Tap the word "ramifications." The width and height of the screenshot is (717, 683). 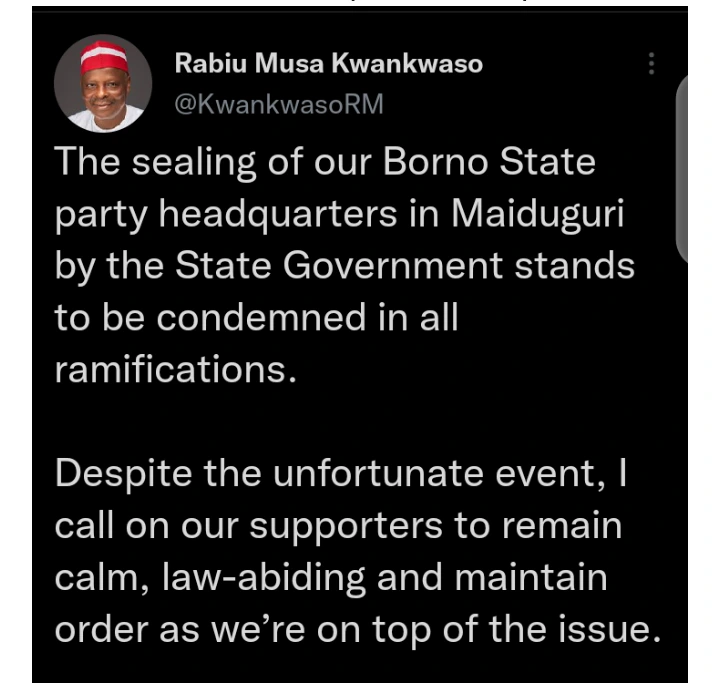click(176, 369)
